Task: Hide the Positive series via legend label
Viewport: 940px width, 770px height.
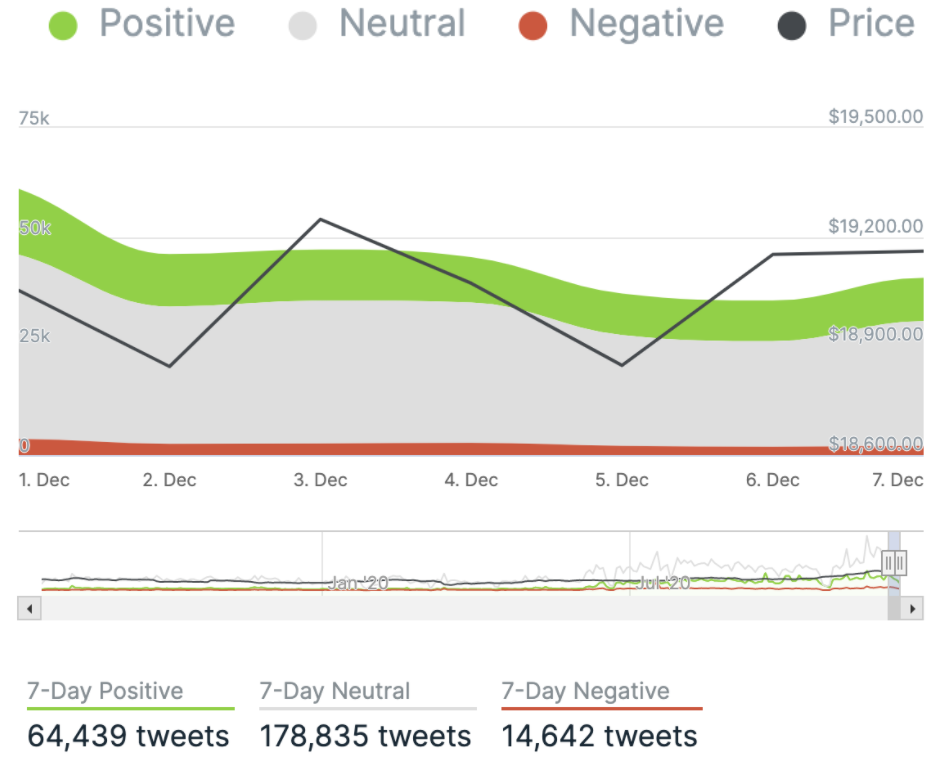Action: click(x=166, y=23)
